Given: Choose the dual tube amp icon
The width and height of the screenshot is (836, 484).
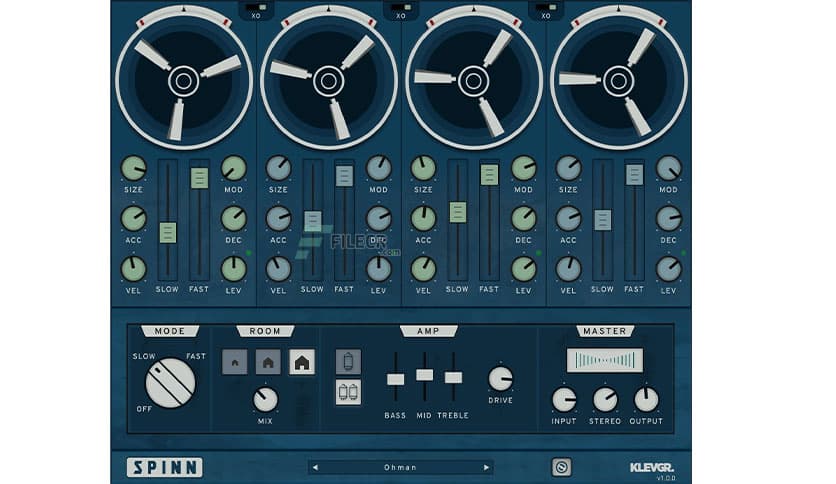Looking at the screenshot, I should 348,392.
